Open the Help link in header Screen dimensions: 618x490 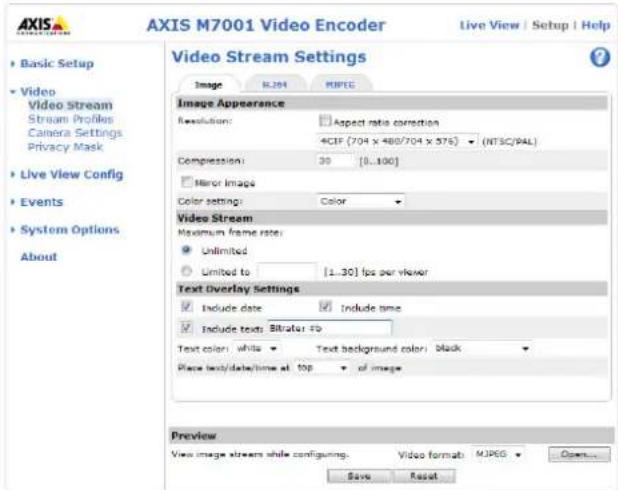[x=596, y=25]
